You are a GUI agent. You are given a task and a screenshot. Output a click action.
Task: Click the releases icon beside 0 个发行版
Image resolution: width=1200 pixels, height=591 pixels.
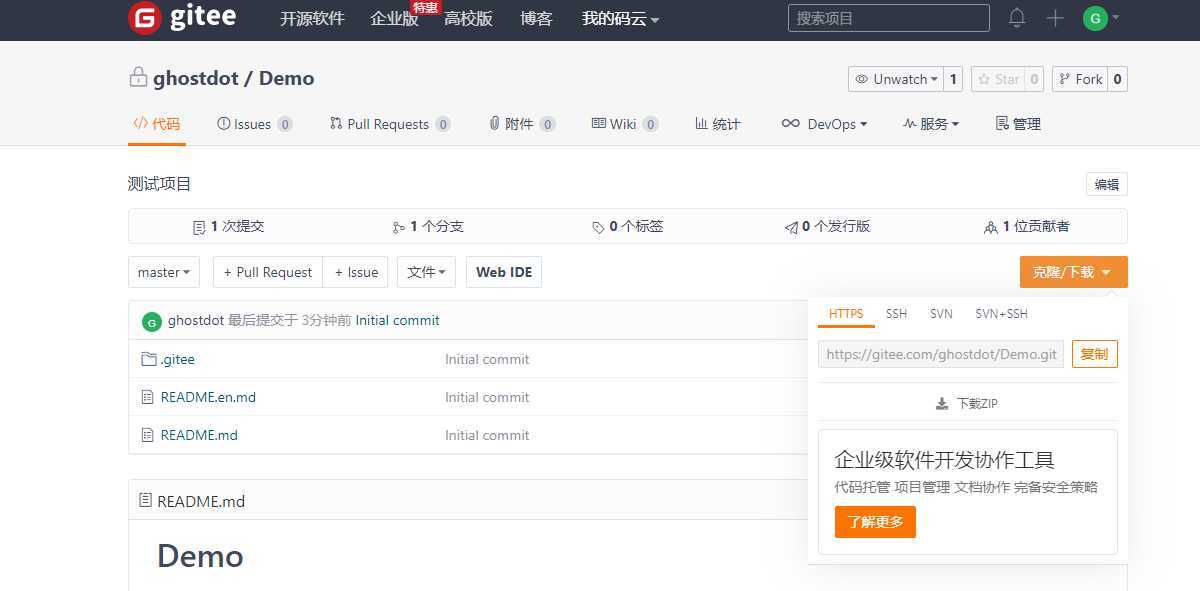point(791,227)
